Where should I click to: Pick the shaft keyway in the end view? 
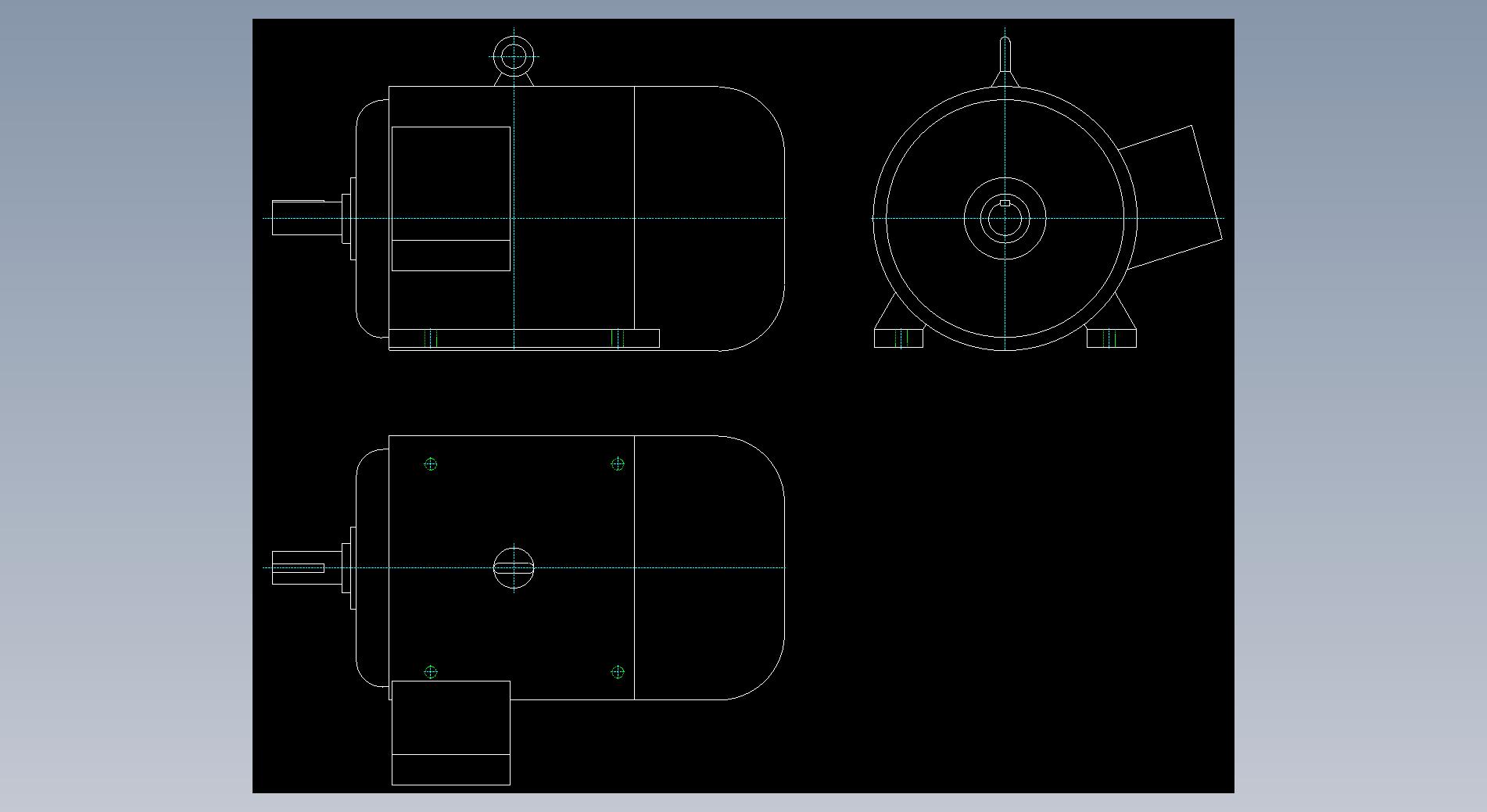pos(1005,203)
